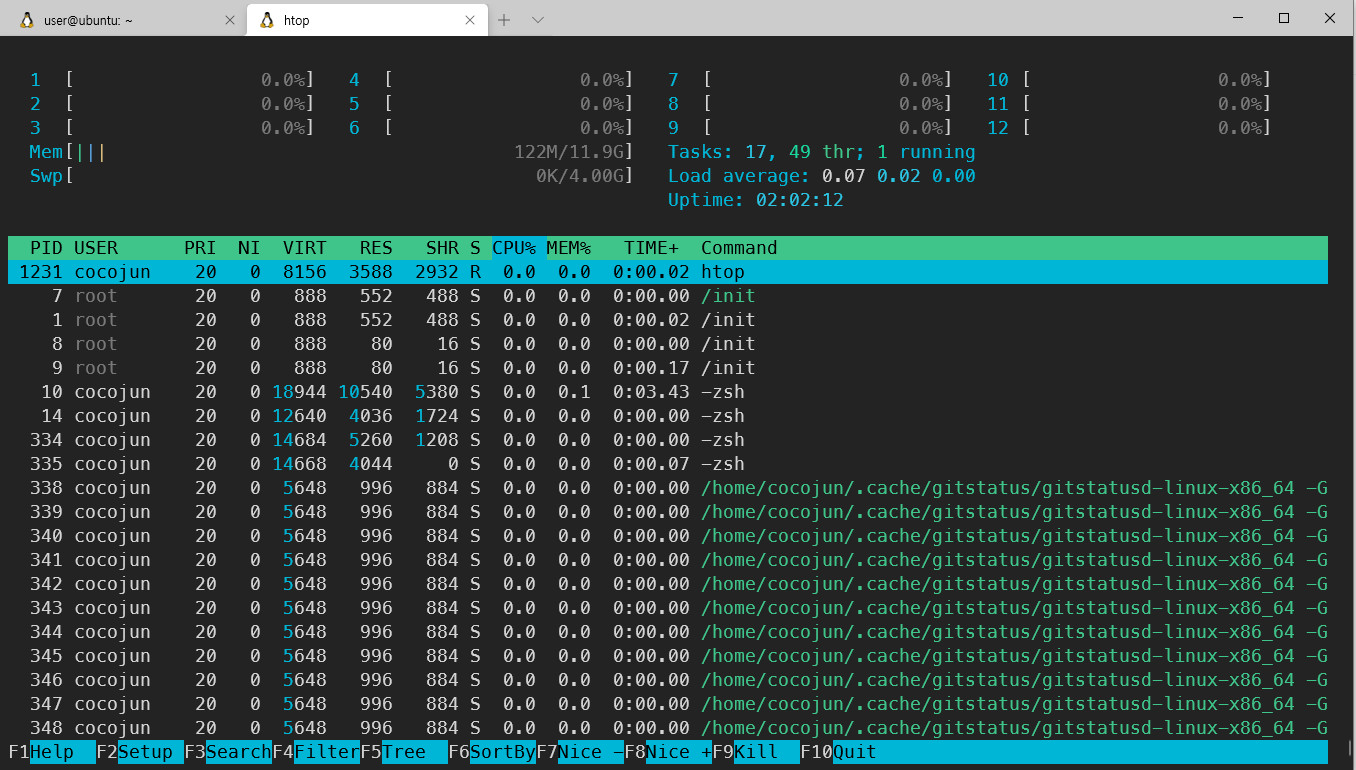Close the user@ubuntu terminal tab

(x=229, y=20)
